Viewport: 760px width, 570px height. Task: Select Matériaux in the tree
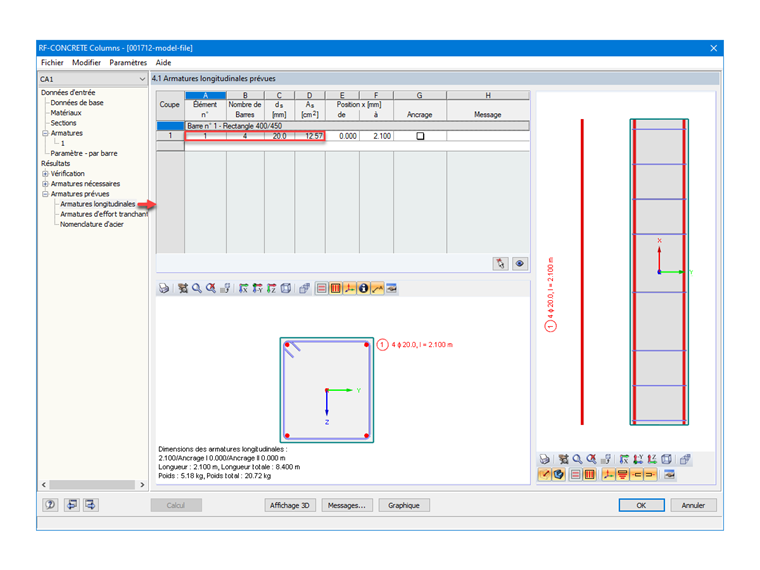pyautogui.click(x=66, y=113)
